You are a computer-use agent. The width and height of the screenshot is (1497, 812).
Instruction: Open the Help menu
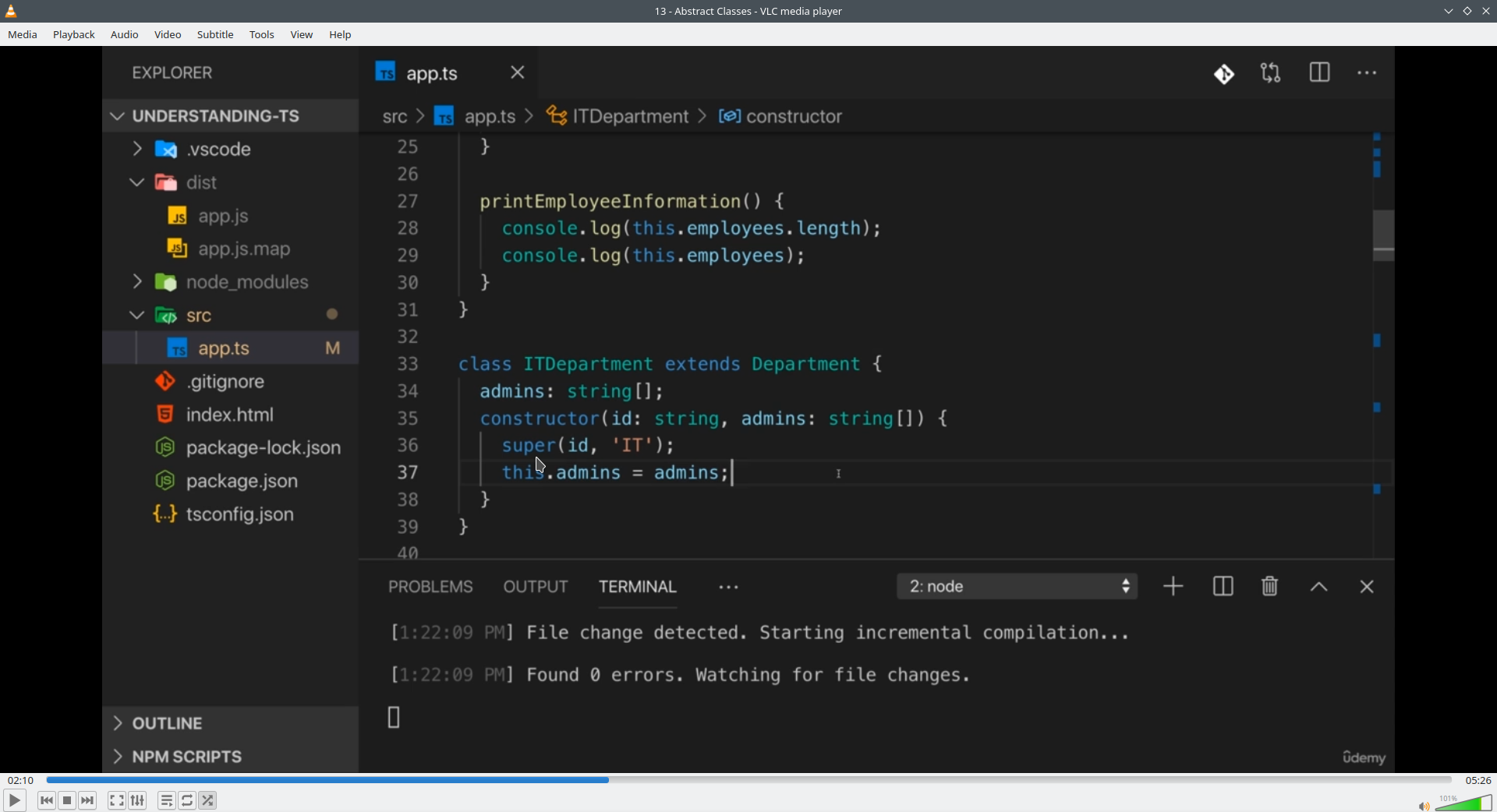point(341,35)
